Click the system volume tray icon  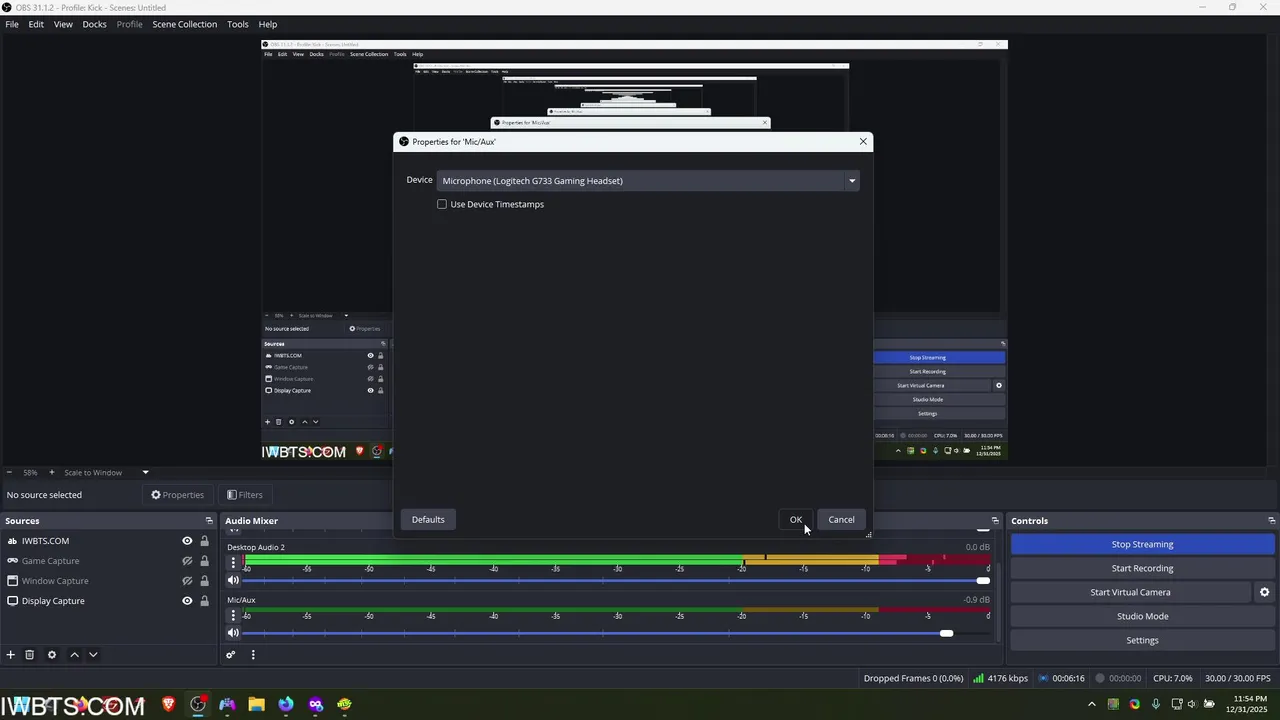[x=1191, y=704]
